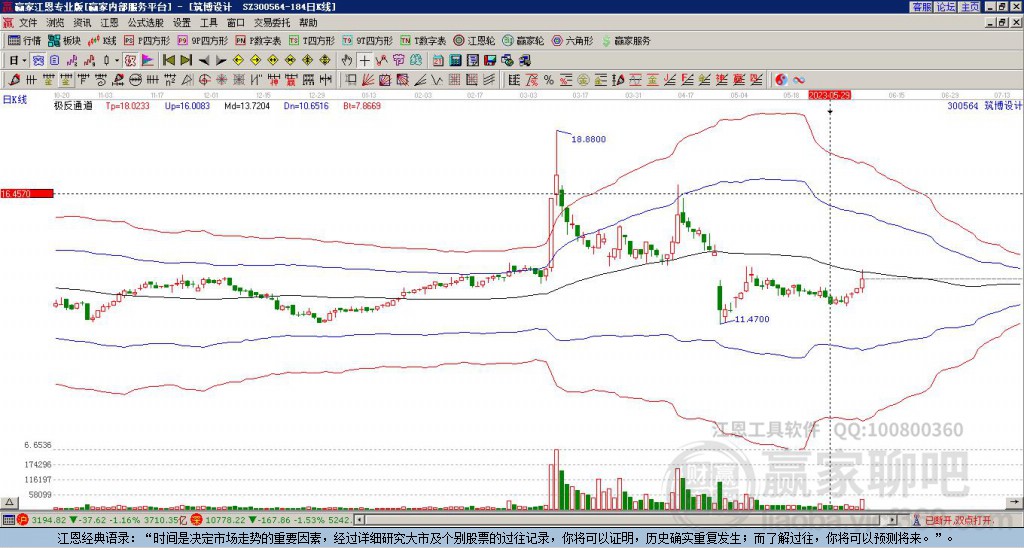
Task: Click the 18.8800 high price annotation
Action: (588, 139)
